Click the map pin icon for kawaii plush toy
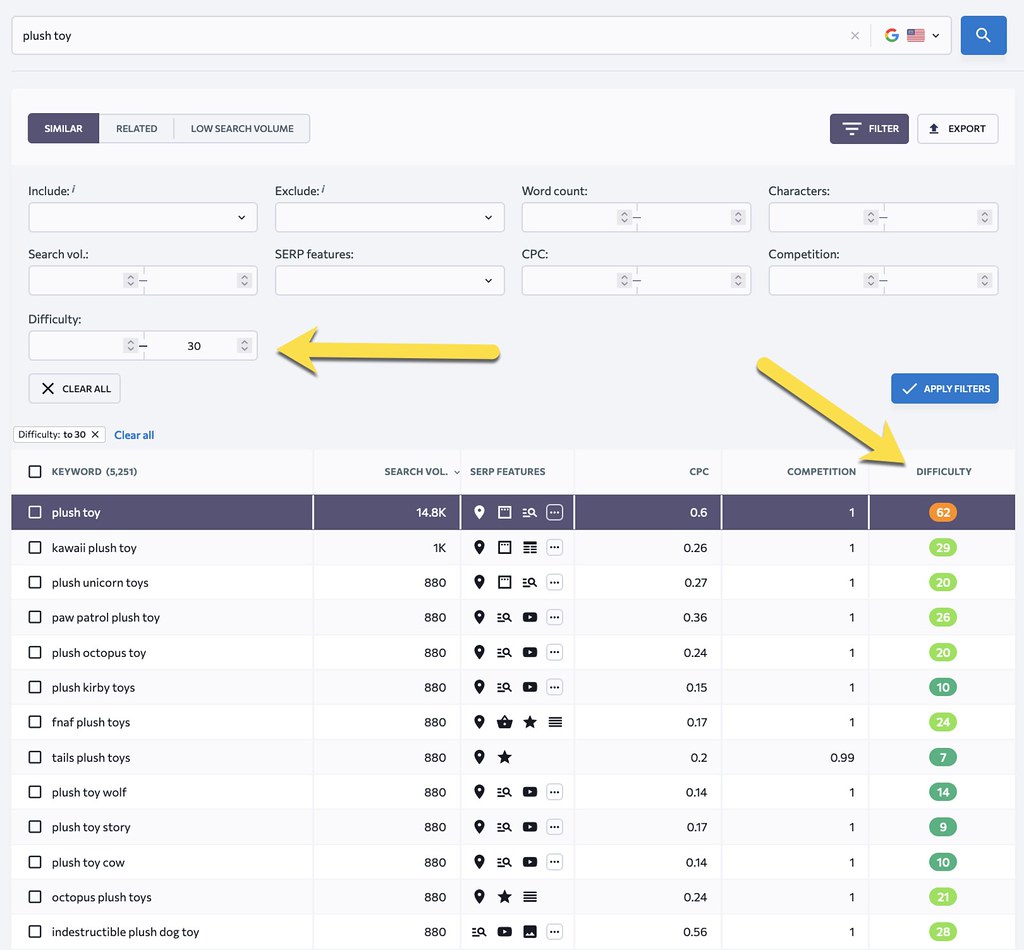 coord(479,548)
